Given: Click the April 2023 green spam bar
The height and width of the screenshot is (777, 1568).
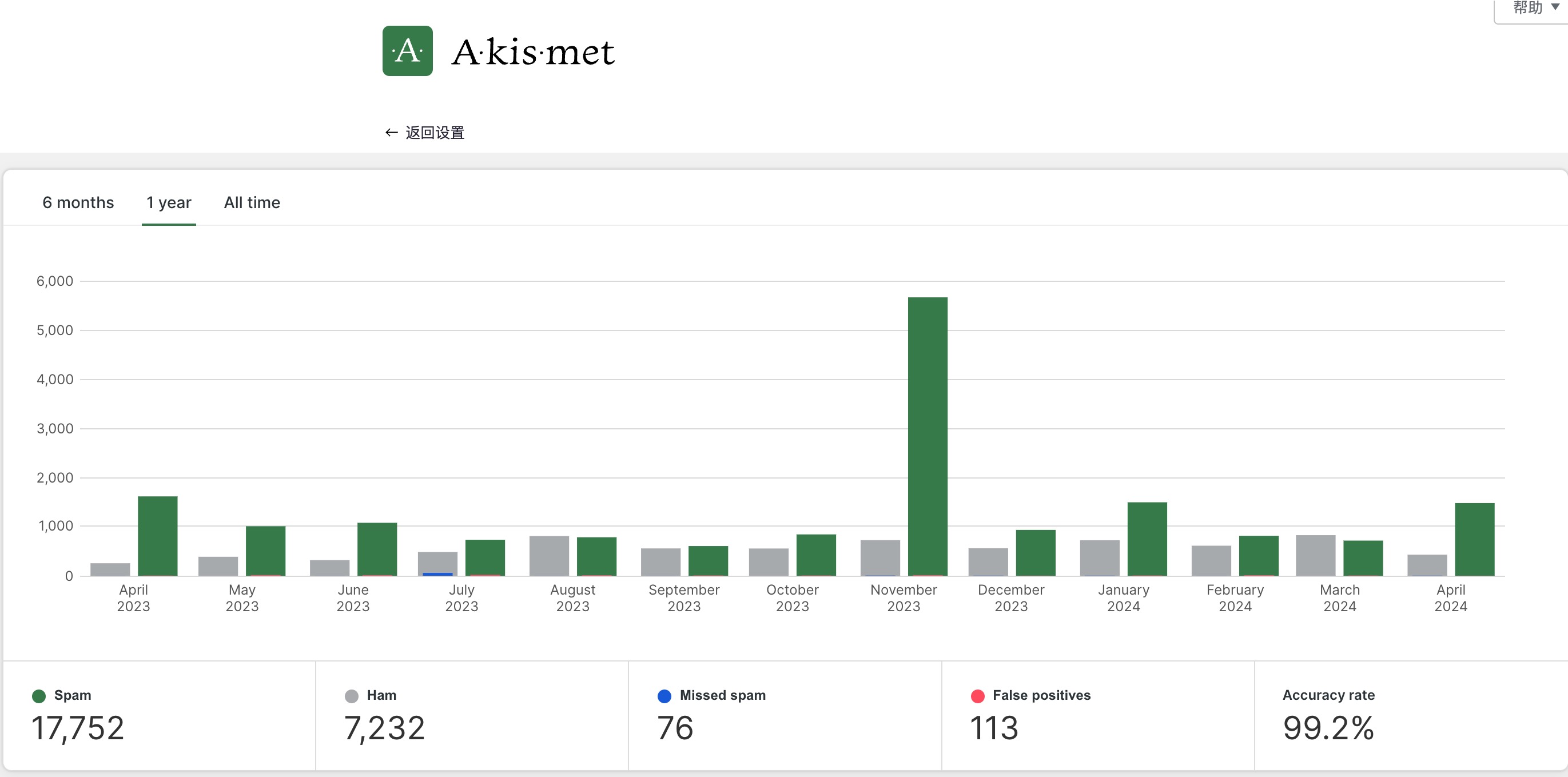Looking at the screenshot, I should point(158,536).
